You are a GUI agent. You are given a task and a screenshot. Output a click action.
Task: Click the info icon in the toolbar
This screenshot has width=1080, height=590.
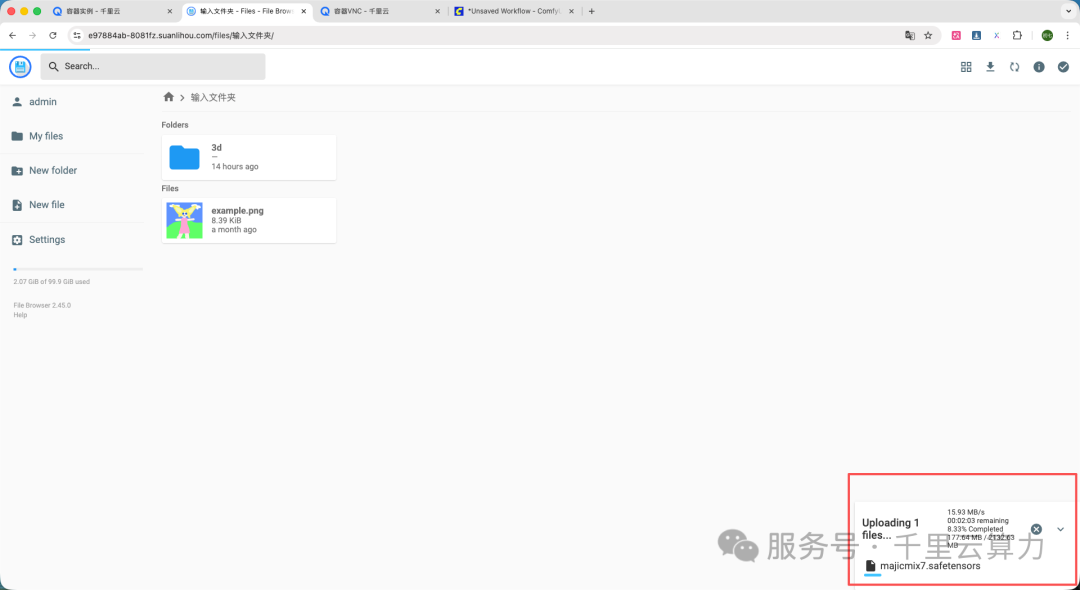click(1039, 67)
